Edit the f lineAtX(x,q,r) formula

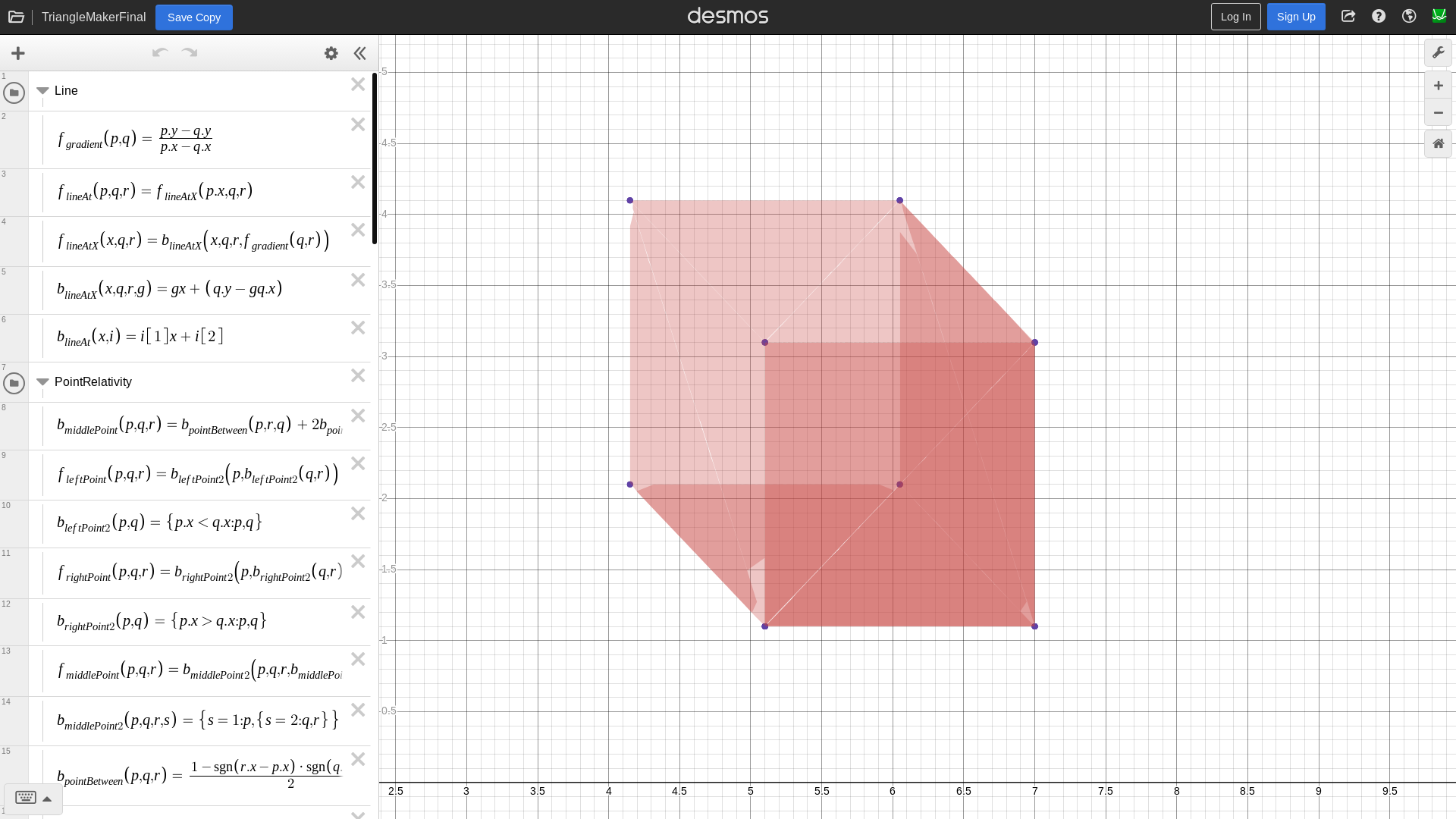click(193, 241)
